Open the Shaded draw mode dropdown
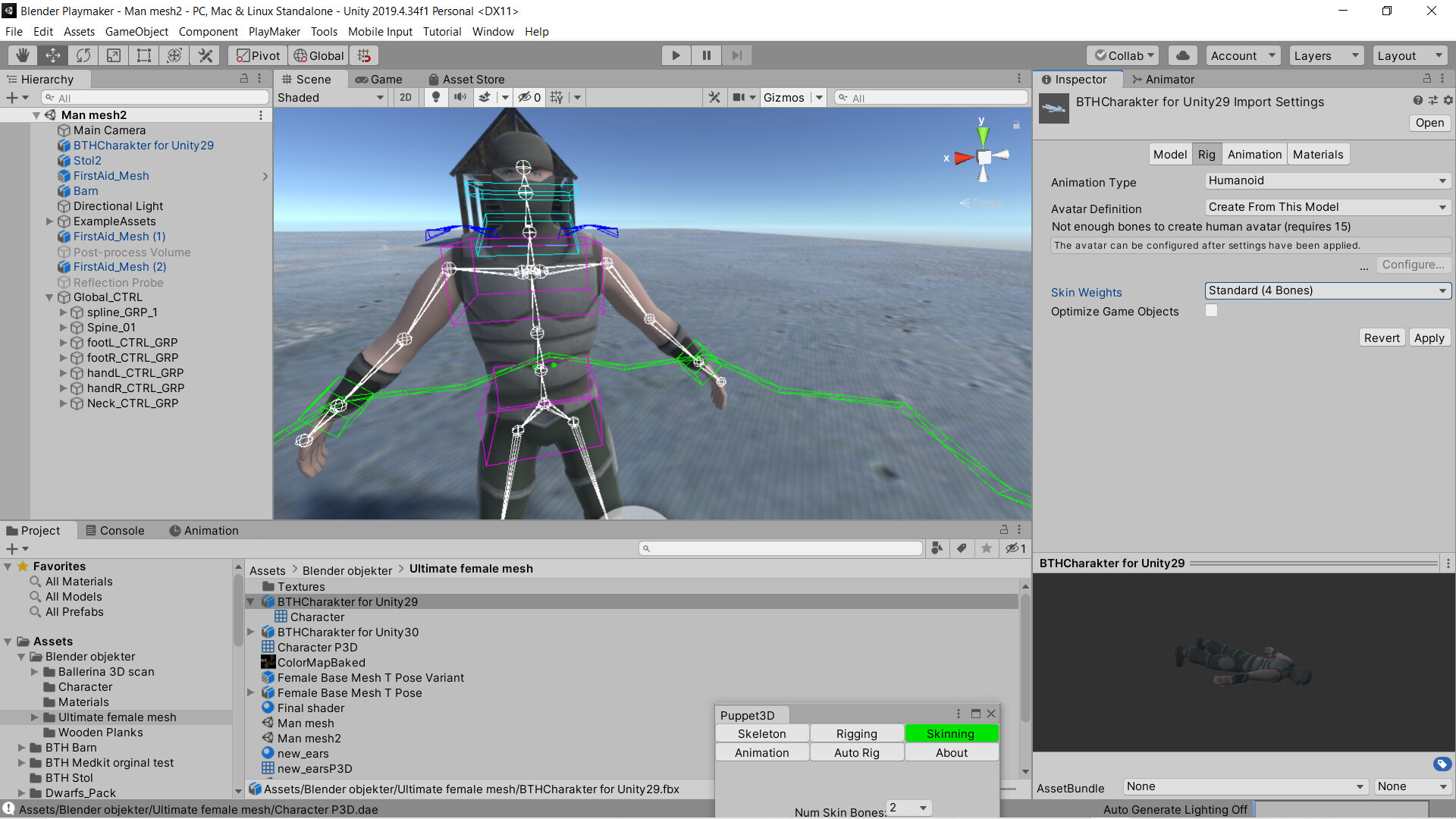This screenshot has height=819, width=1456. [x=330, y=97]
